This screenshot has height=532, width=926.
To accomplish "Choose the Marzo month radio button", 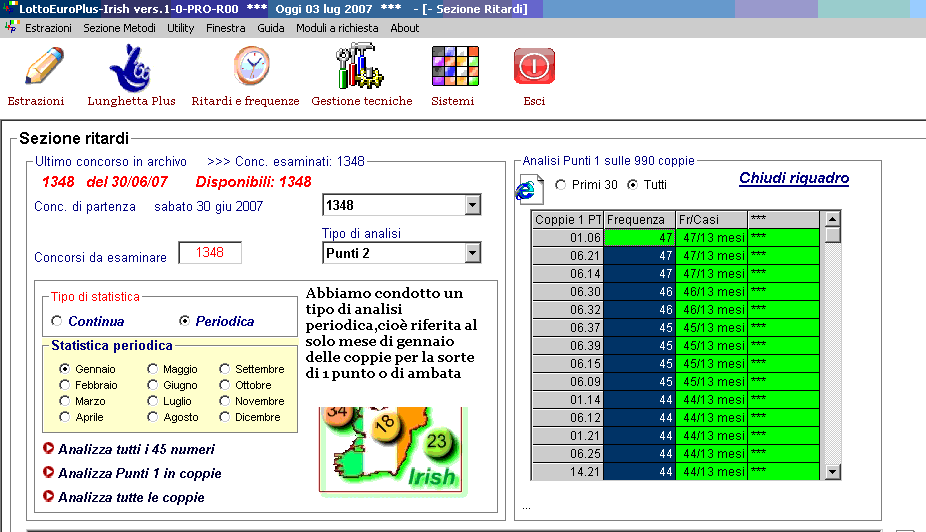I will (64, 400).
